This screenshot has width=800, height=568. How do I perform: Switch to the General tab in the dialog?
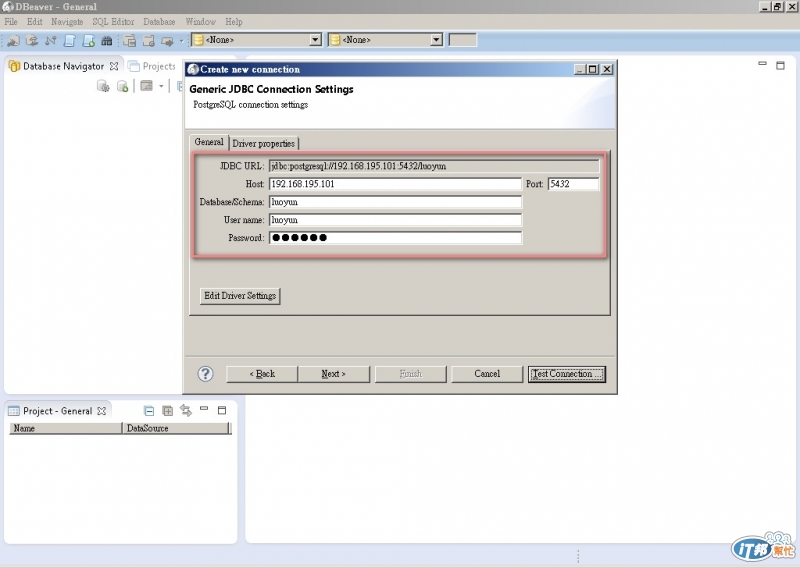point(209,142)
